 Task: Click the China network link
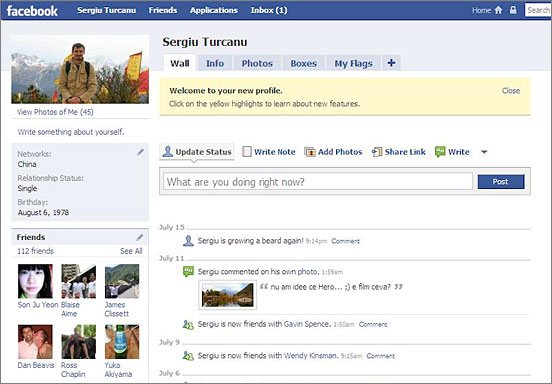[x=27, y=164]
